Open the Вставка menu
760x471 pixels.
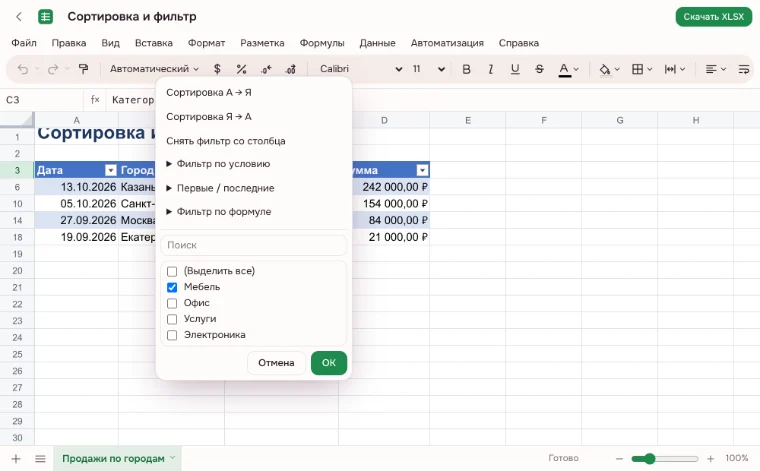tap(154, 43)
